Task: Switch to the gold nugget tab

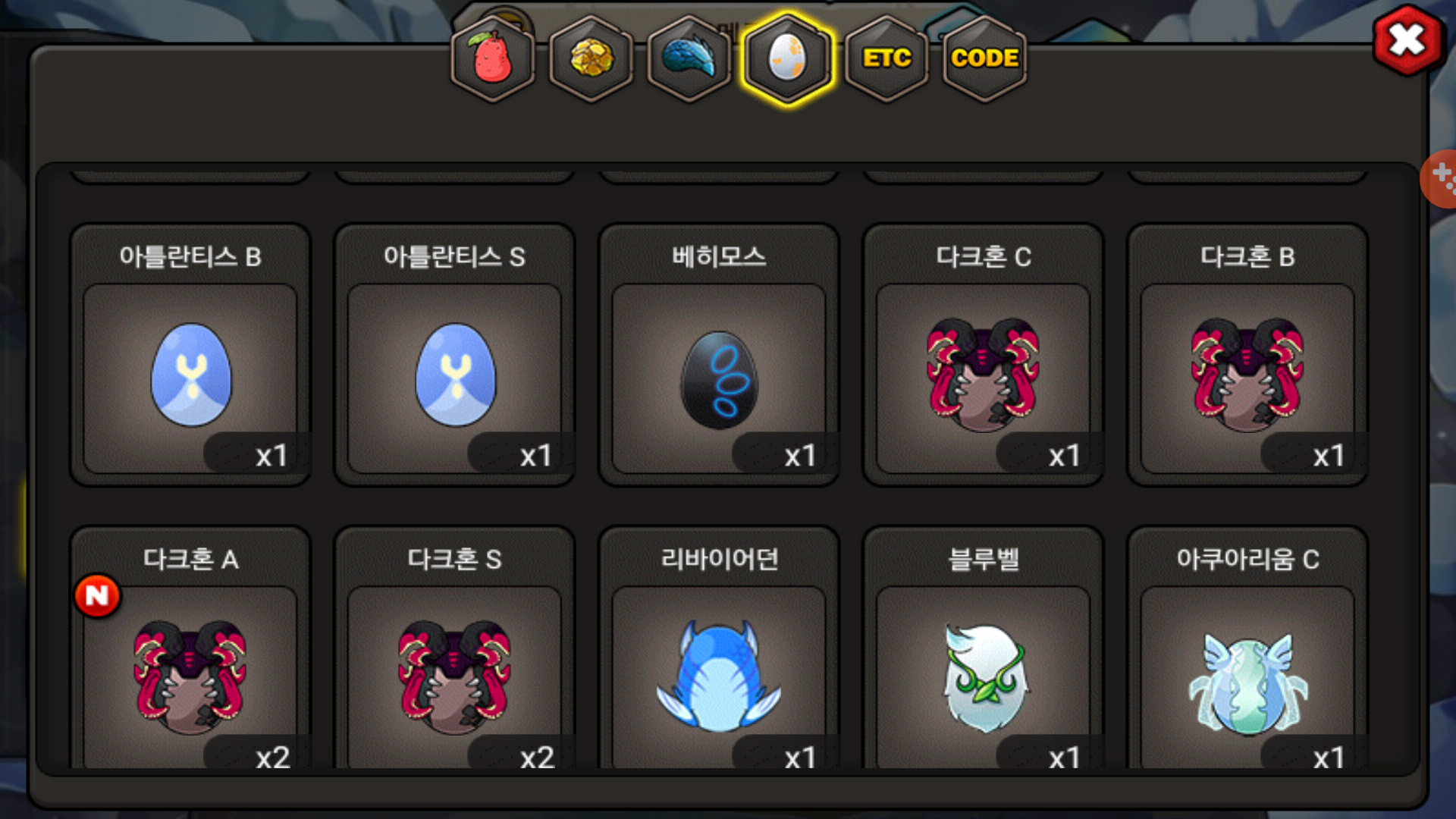Action: click(x=591, y=58)
